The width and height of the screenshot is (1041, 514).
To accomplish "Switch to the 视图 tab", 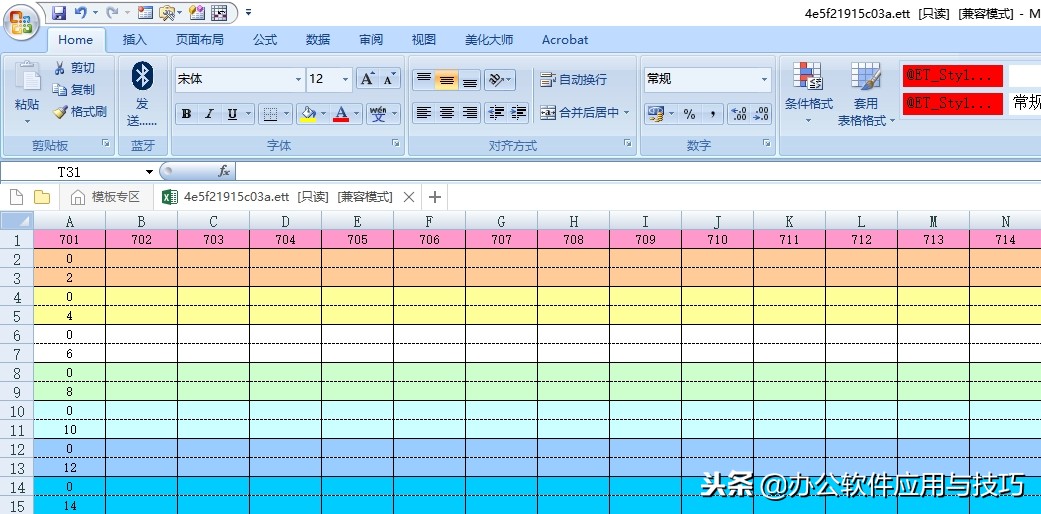I will click(424, 40).
